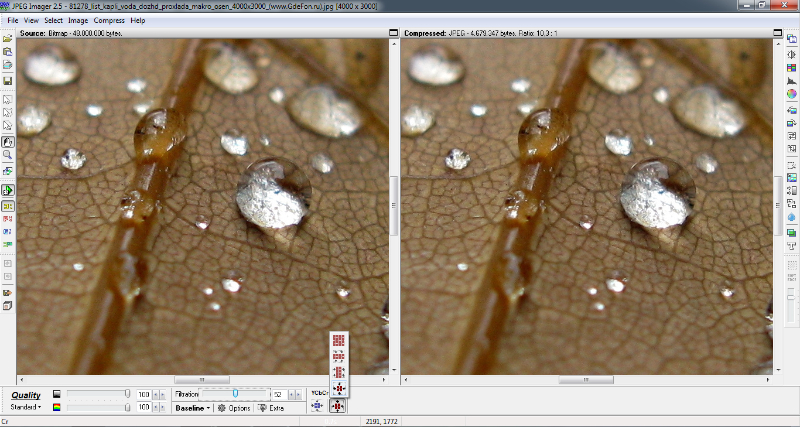Click the Options button

coord(233,408)
